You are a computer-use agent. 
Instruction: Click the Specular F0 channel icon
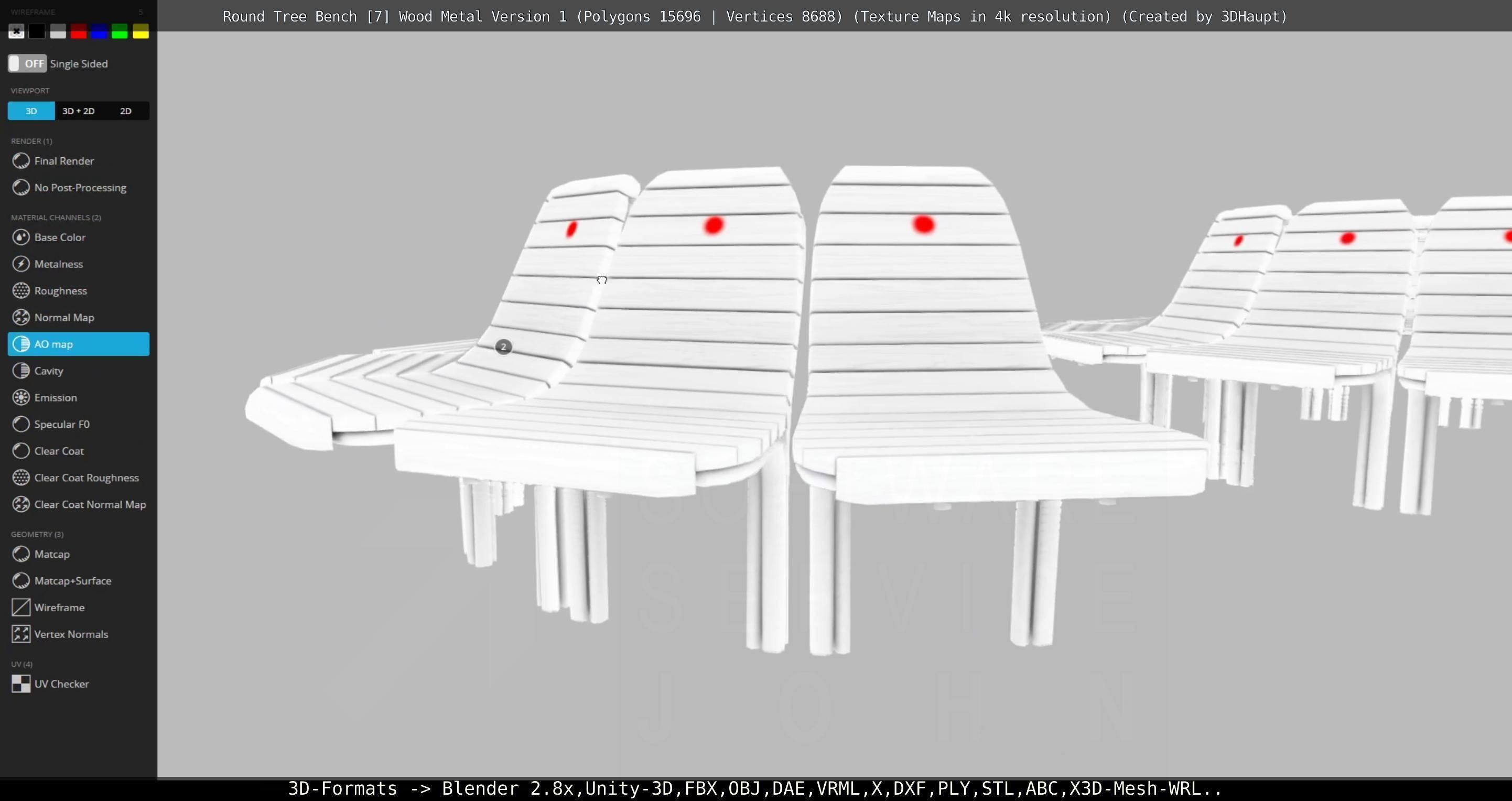(21, 424)
